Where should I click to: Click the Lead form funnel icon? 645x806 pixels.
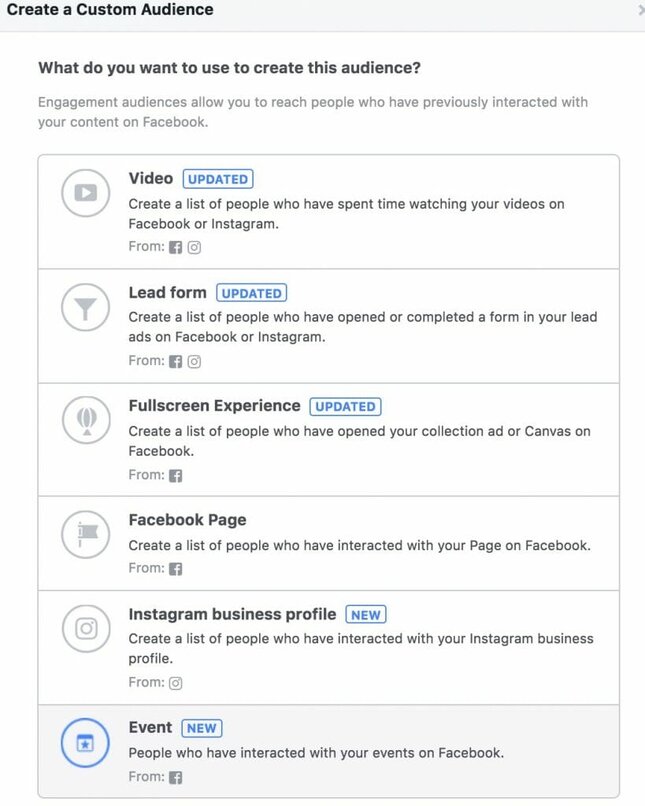point(85,307)
